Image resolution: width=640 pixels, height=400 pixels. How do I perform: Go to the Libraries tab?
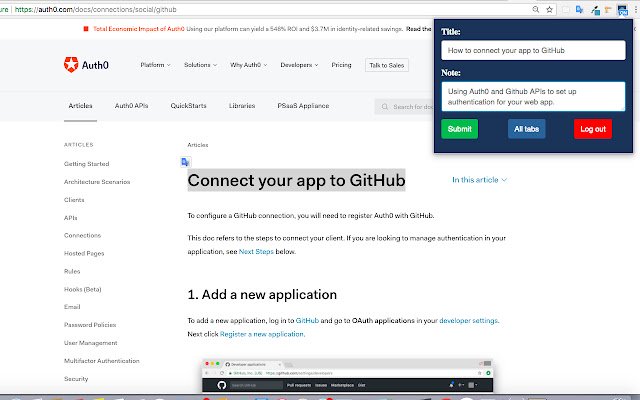point(242,106)
